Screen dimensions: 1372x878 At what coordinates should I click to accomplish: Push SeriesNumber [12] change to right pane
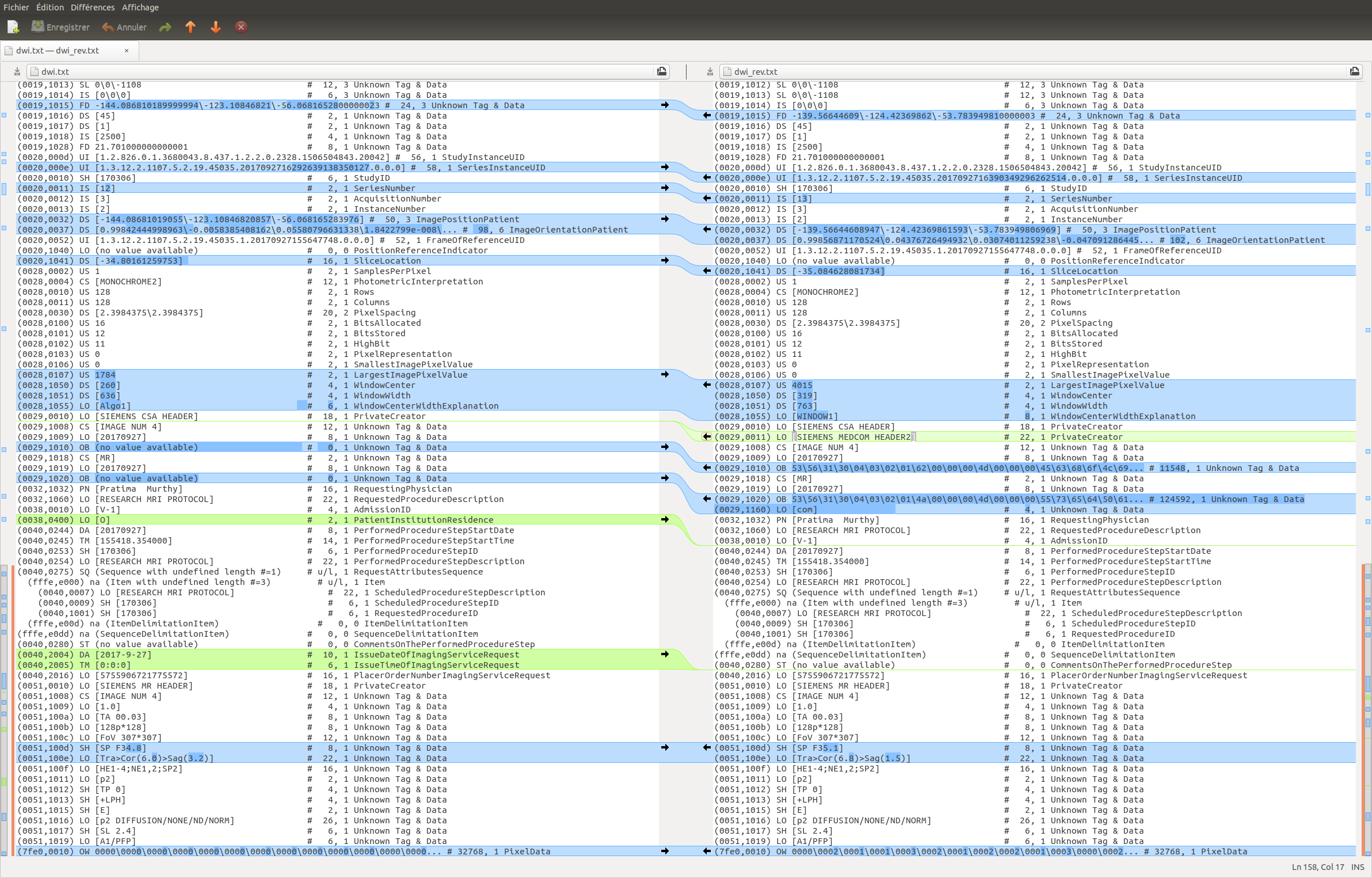[x=665, y=188]
